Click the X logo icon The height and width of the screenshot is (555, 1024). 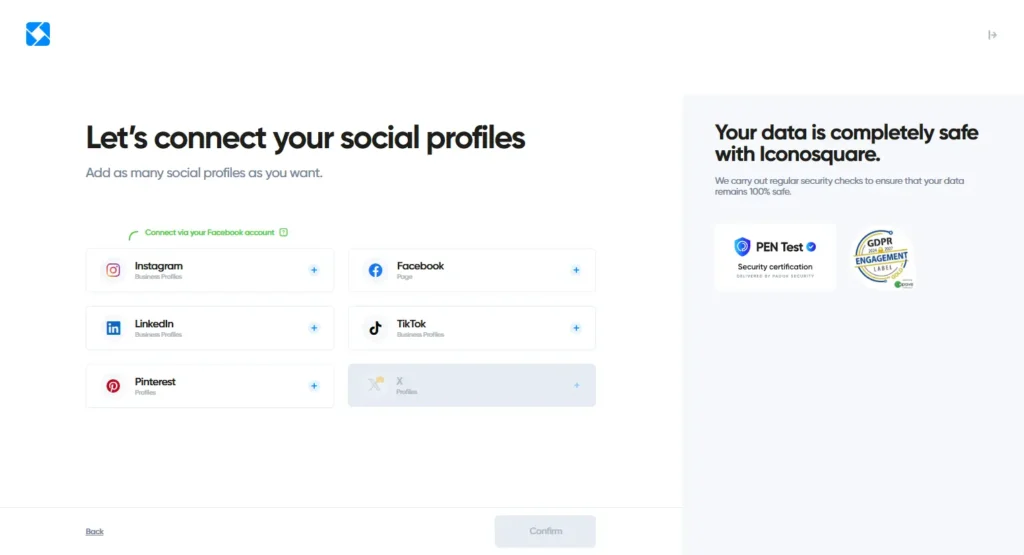(x=375, y=385)
